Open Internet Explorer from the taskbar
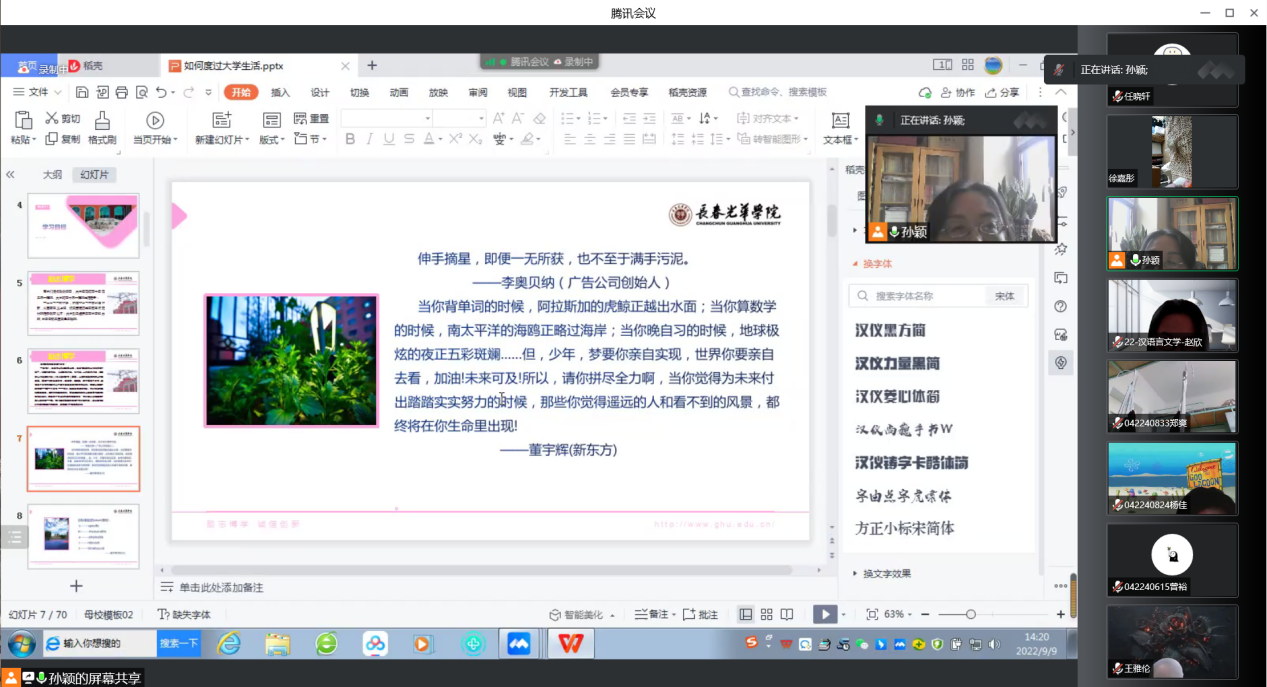 point(229,644)
